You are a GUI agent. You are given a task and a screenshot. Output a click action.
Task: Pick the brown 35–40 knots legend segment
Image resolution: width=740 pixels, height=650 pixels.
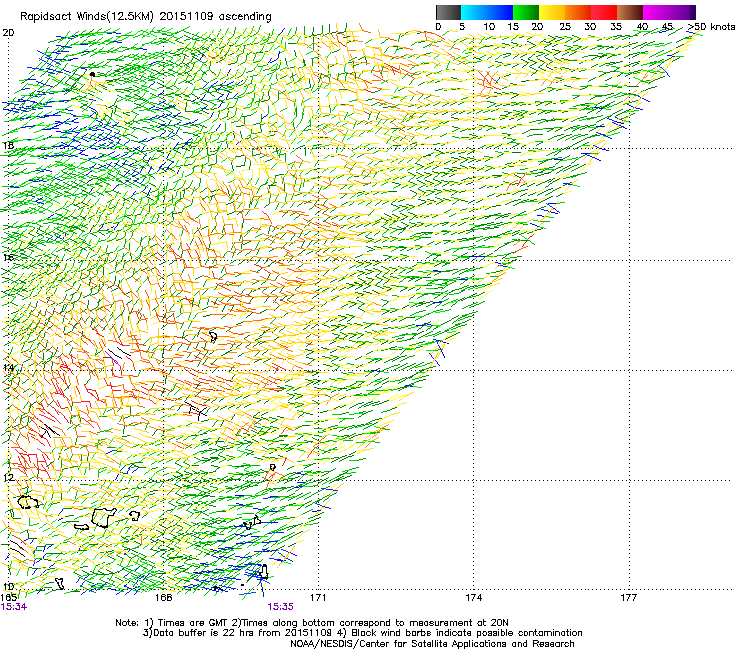coord(630,12)
